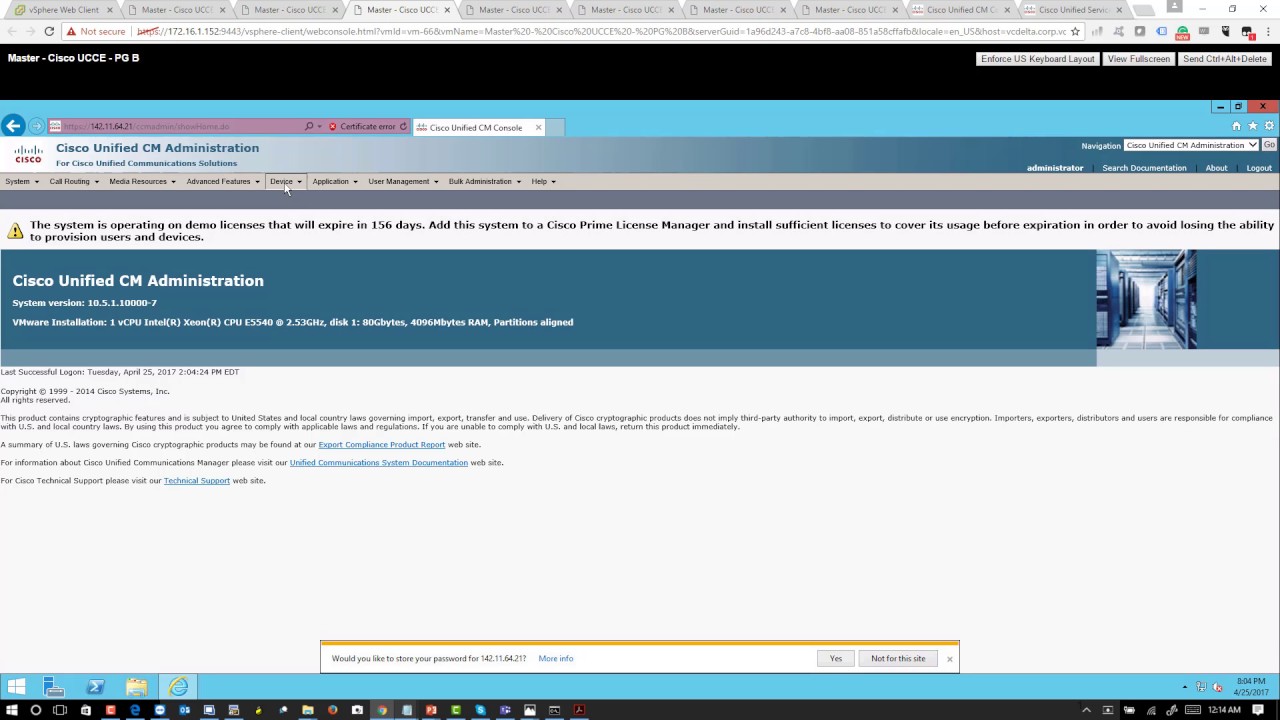Open Task View on host taskbar

click(60, 710)
